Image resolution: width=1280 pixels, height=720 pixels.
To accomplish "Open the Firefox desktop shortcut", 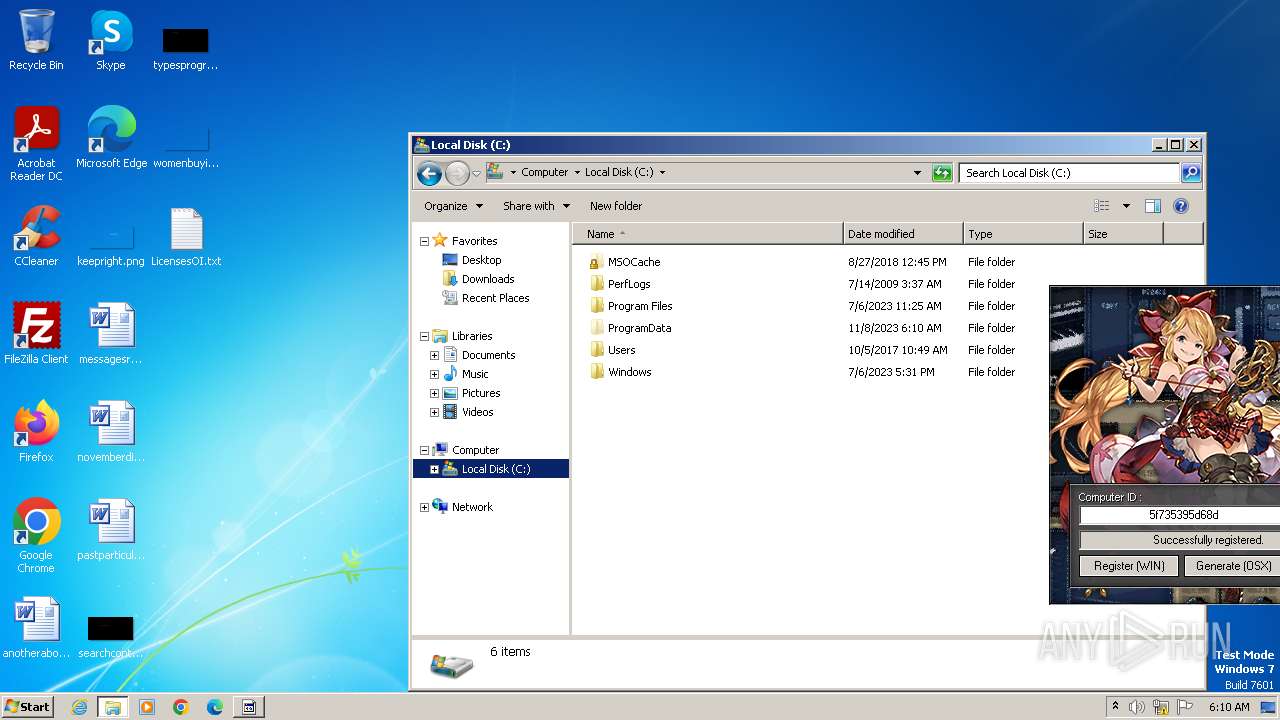I will pyautogui.click(x=36, y=432).
